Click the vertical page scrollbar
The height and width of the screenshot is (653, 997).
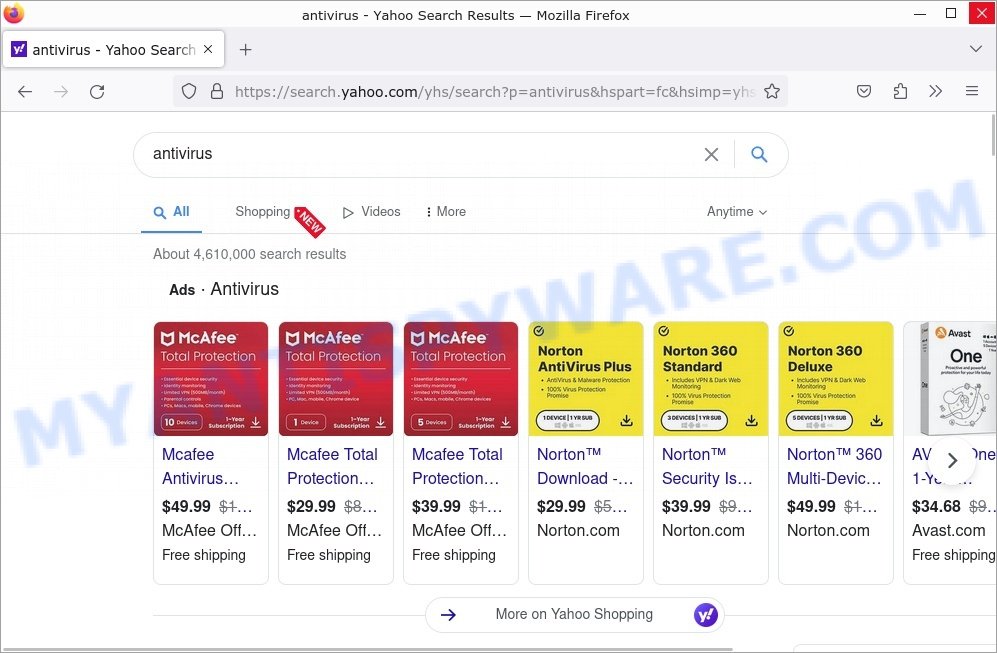click(x=993, y=135)
